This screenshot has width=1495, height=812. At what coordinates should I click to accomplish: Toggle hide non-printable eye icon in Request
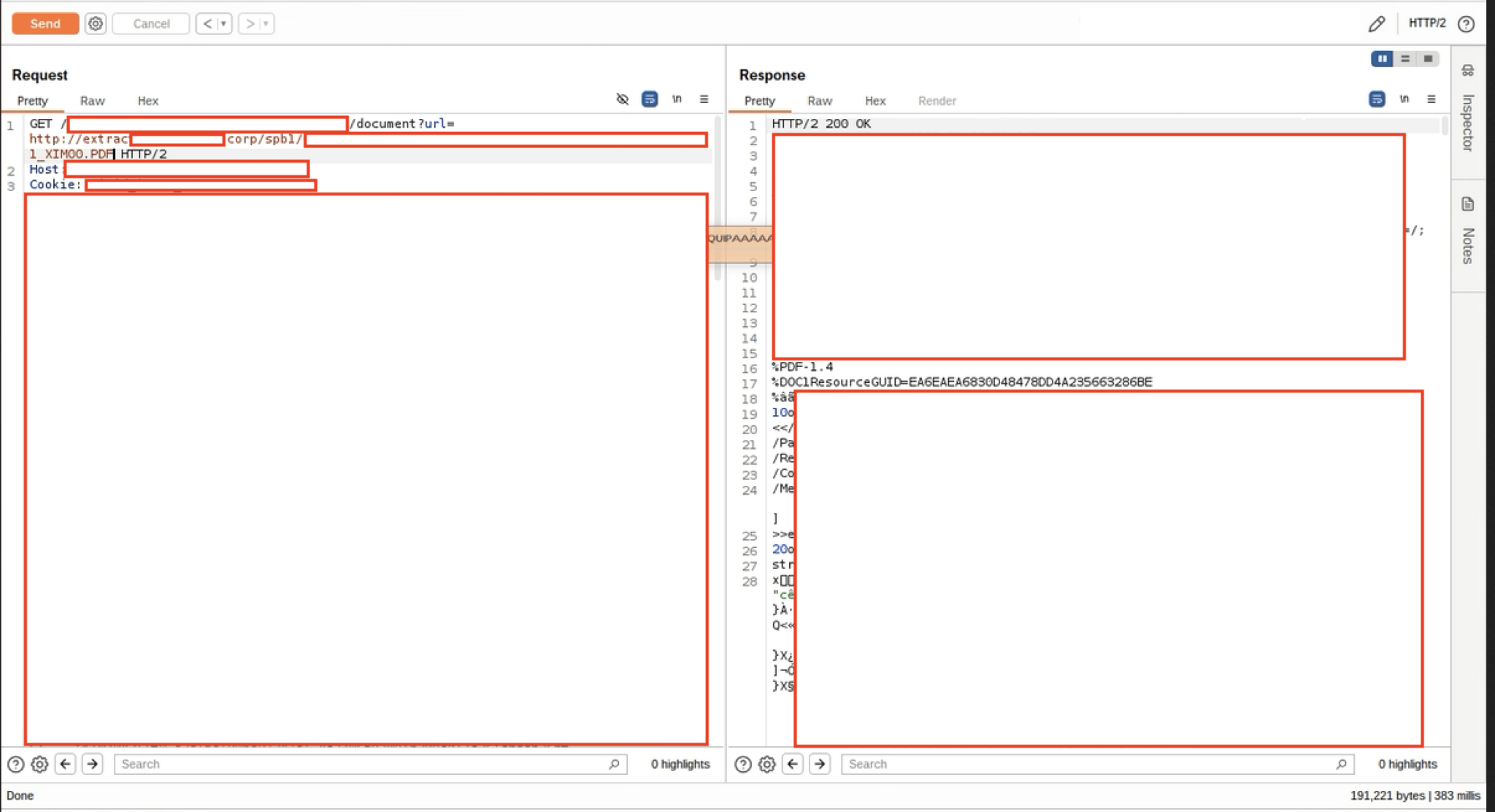click(622, 99)
